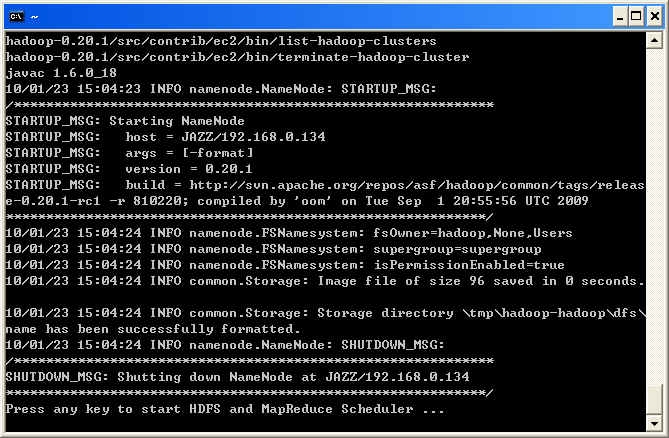Open the console system menu icon
Image resolution: width=669 pixels, height=438 pixels.
pos(17,17)
